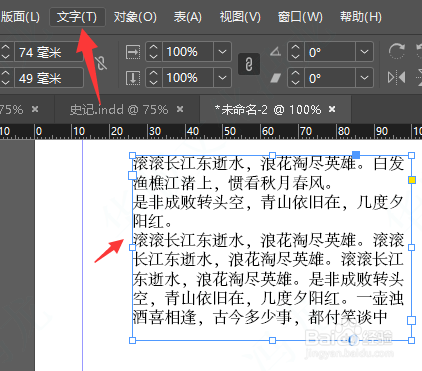Click the shear angle 0° field
The image size is (422, 371).
coord(330,78)
